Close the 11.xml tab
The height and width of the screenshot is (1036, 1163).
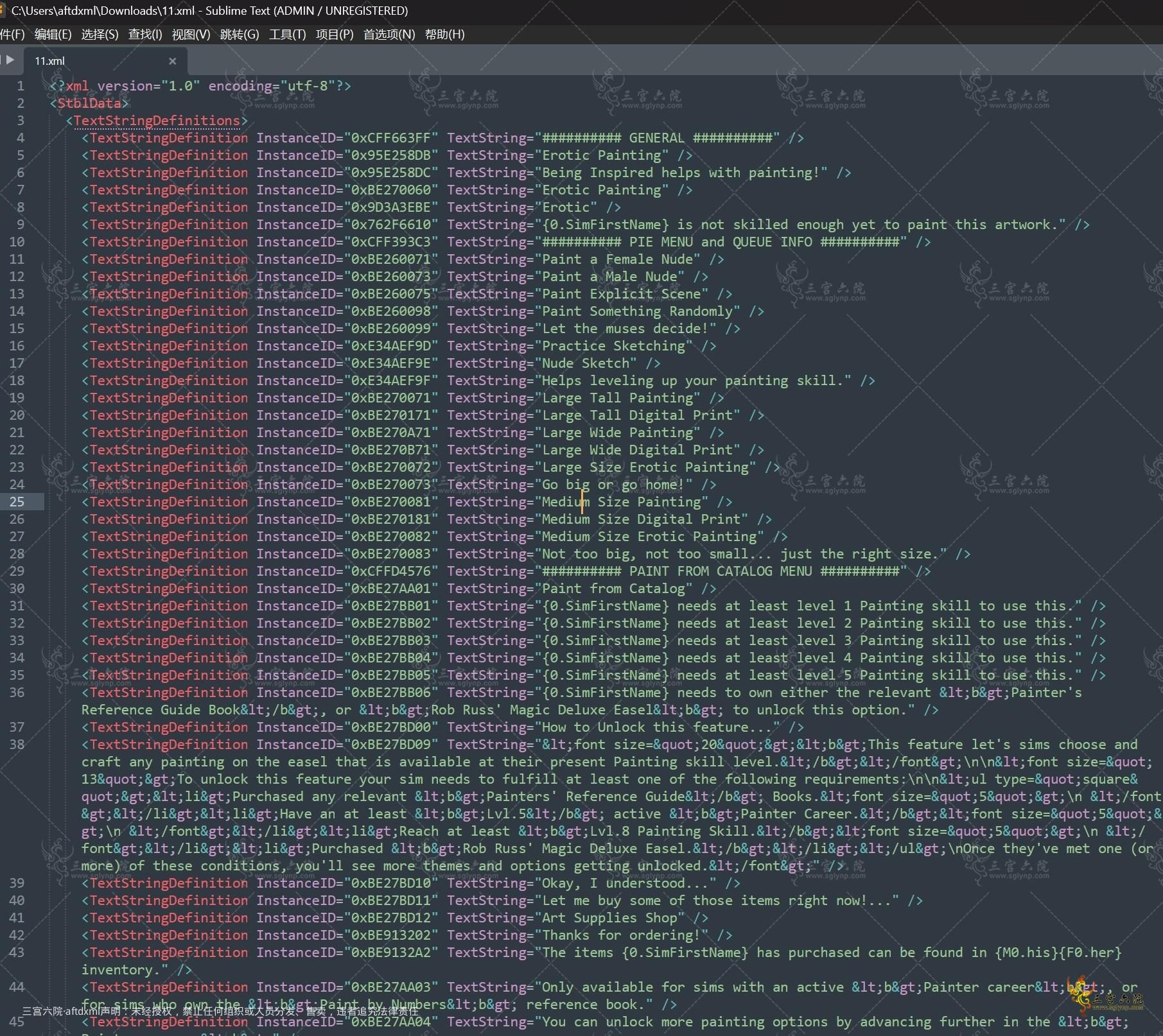point(172,61)
